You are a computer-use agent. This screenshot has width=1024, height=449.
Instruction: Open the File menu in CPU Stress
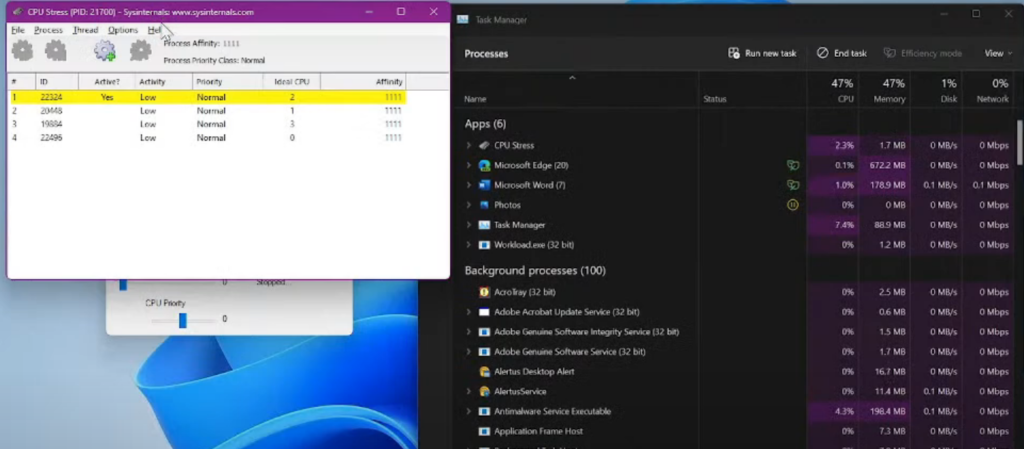coord(18,30)
